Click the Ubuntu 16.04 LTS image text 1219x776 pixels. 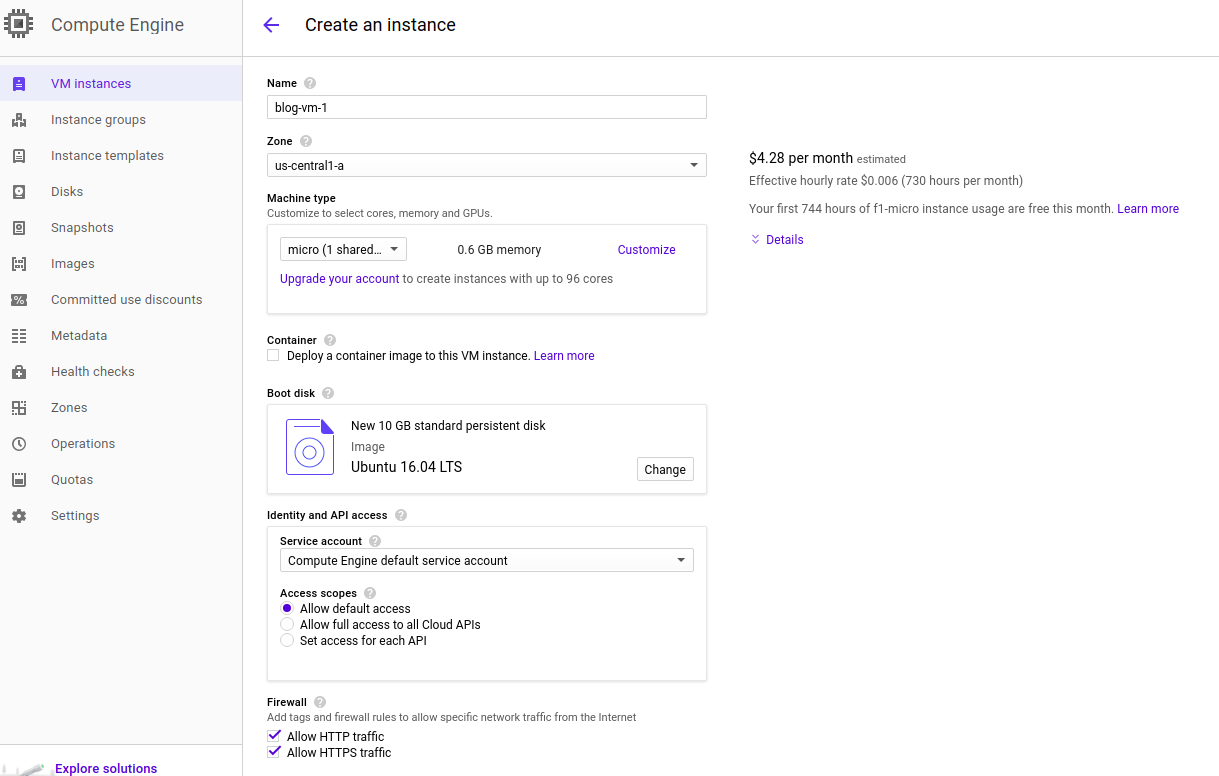tap(406, 467)
